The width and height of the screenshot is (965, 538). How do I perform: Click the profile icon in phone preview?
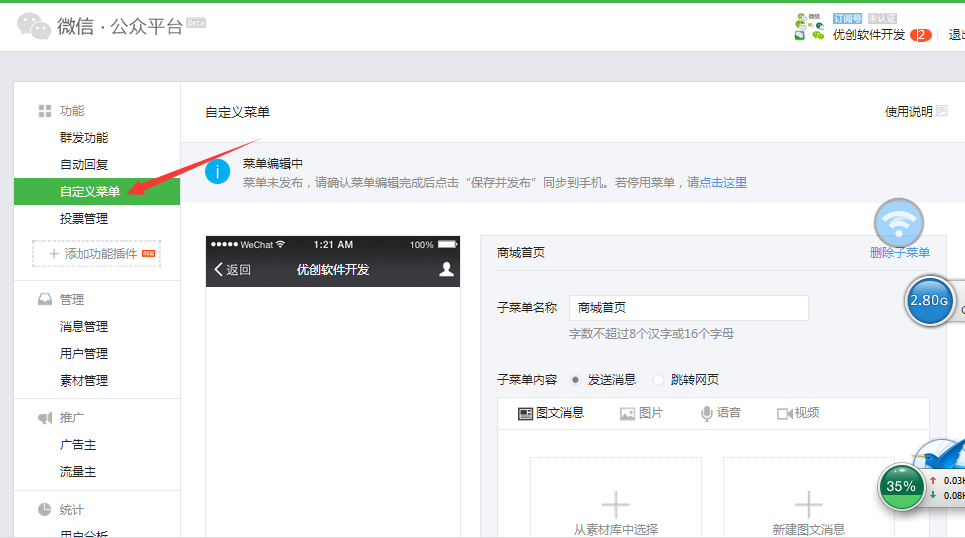tap(447, 269)
